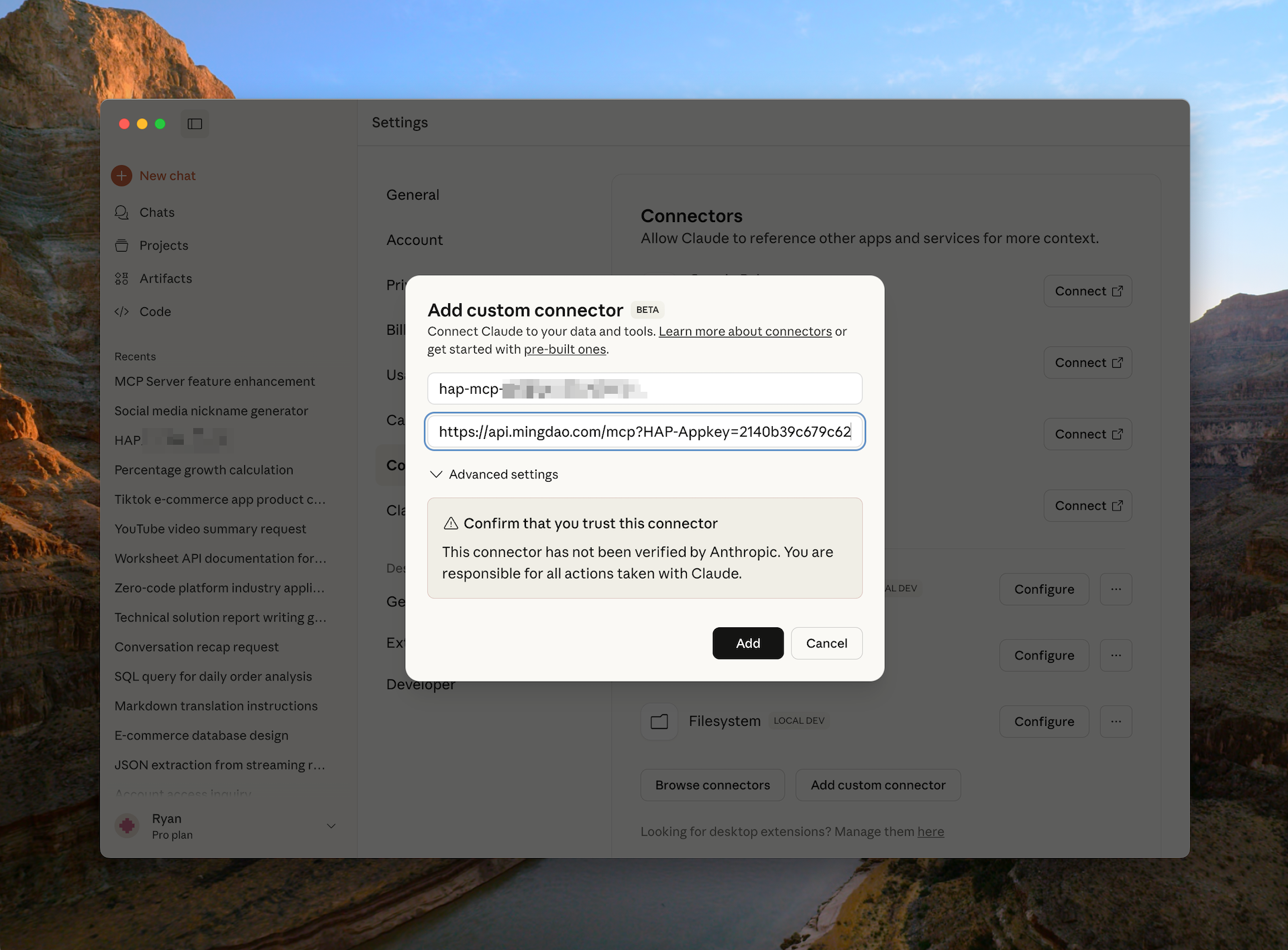Select the General settings tab
The image size is (1288, 950).
413,195
